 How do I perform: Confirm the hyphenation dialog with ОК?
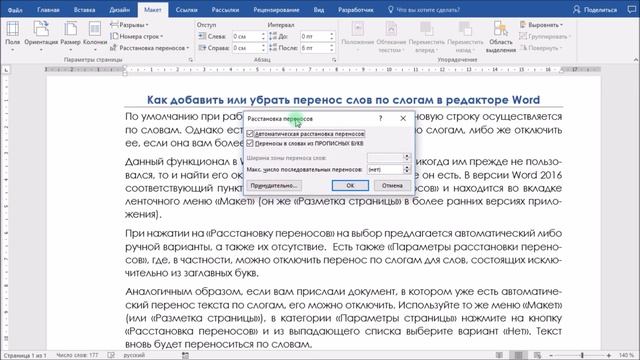point(350,186)
